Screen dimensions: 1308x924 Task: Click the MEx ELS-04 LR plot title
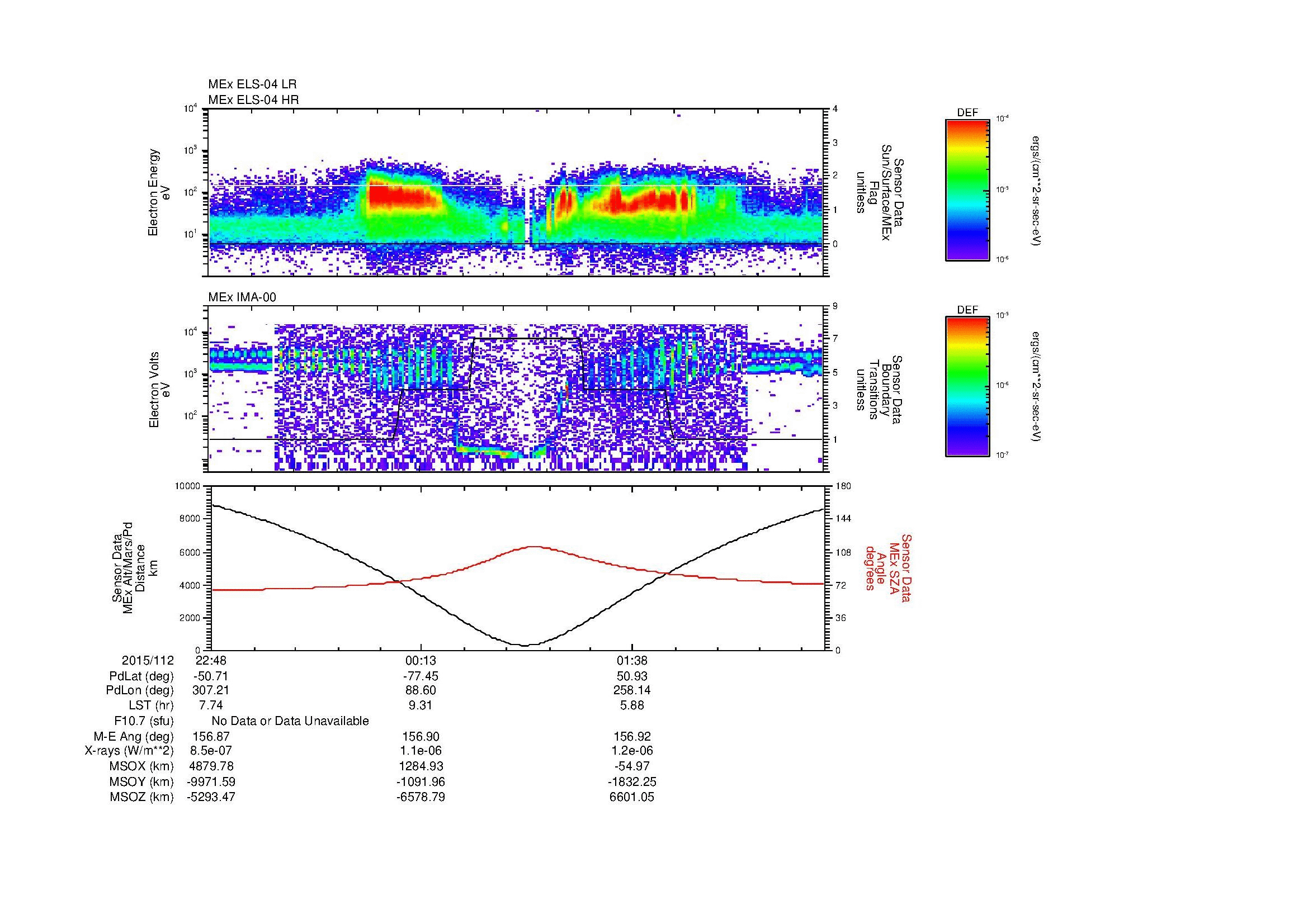252,84
